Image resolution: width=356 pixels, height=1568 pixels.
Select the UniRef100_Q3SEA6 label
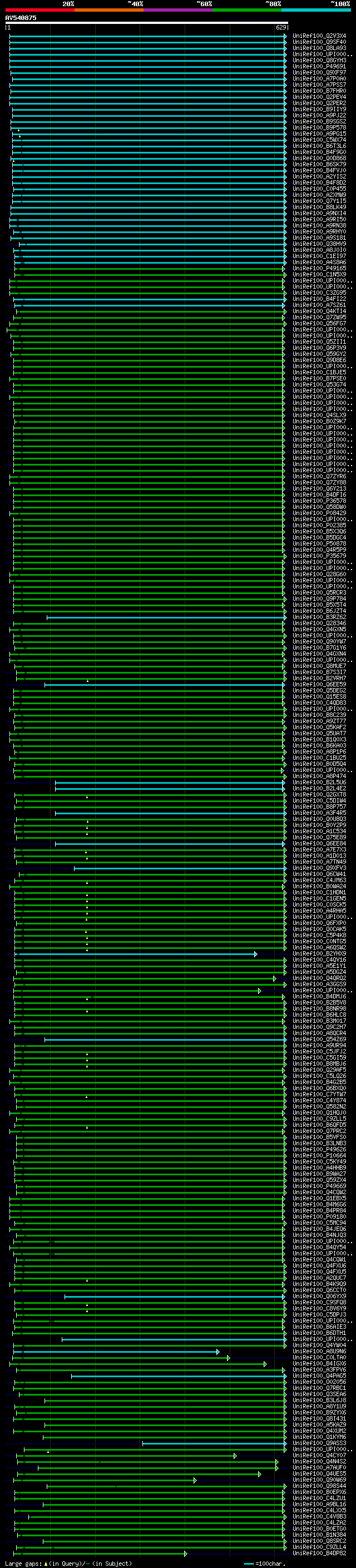point(319,1394)
